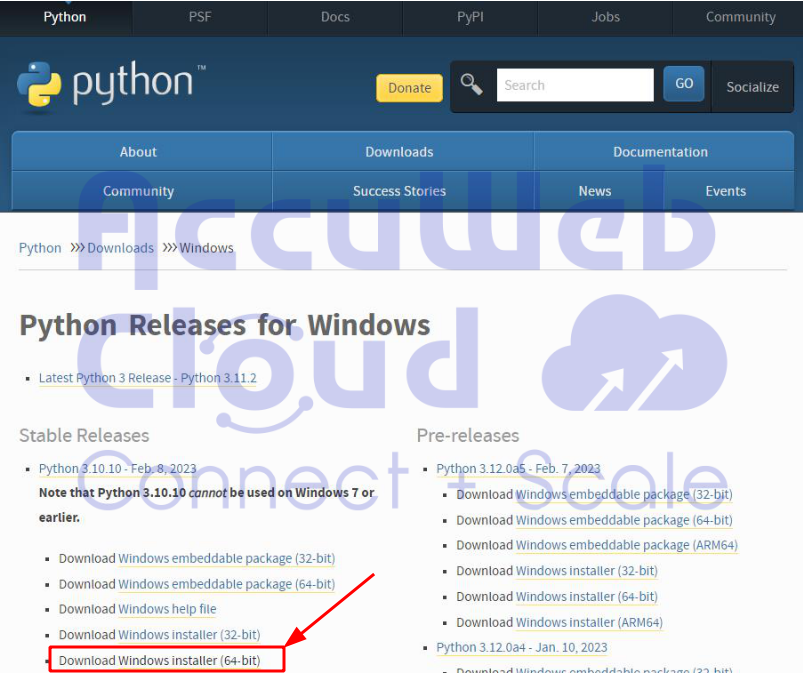Open the Documentation navigation menu
The width and height of the screenshot is (803, 676).
click(x=660, y=152)
